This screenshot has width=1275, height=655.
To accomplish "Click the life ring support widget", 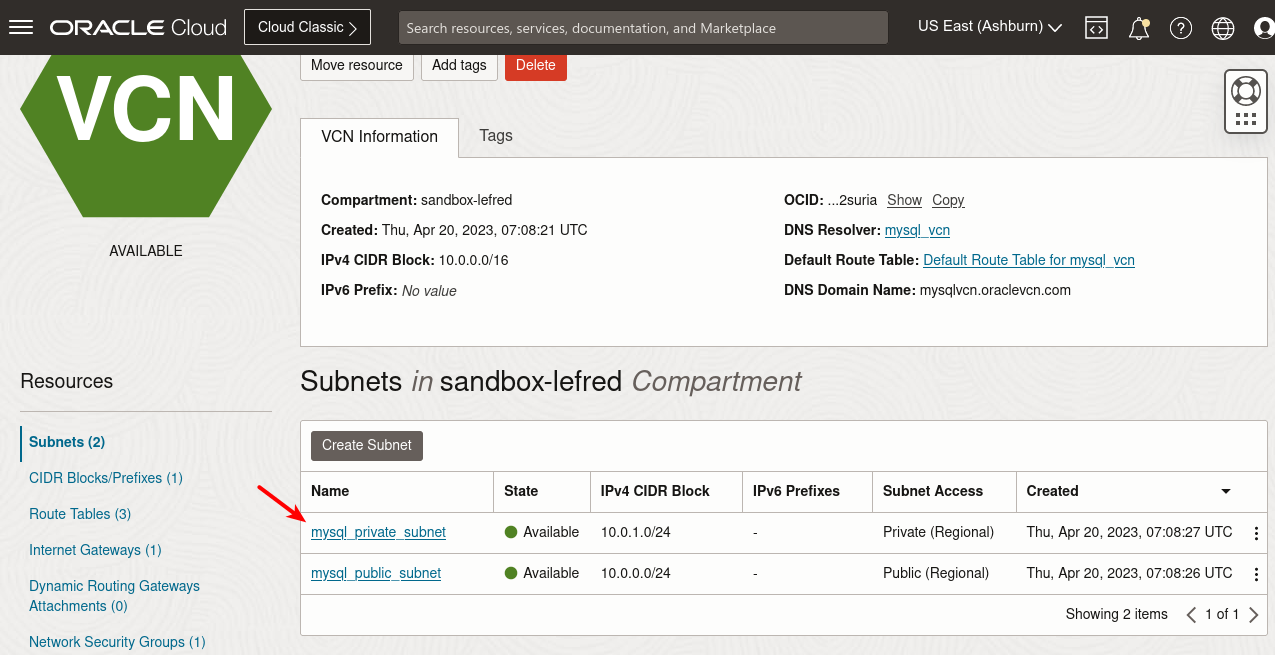I will tap(1245, 91).
